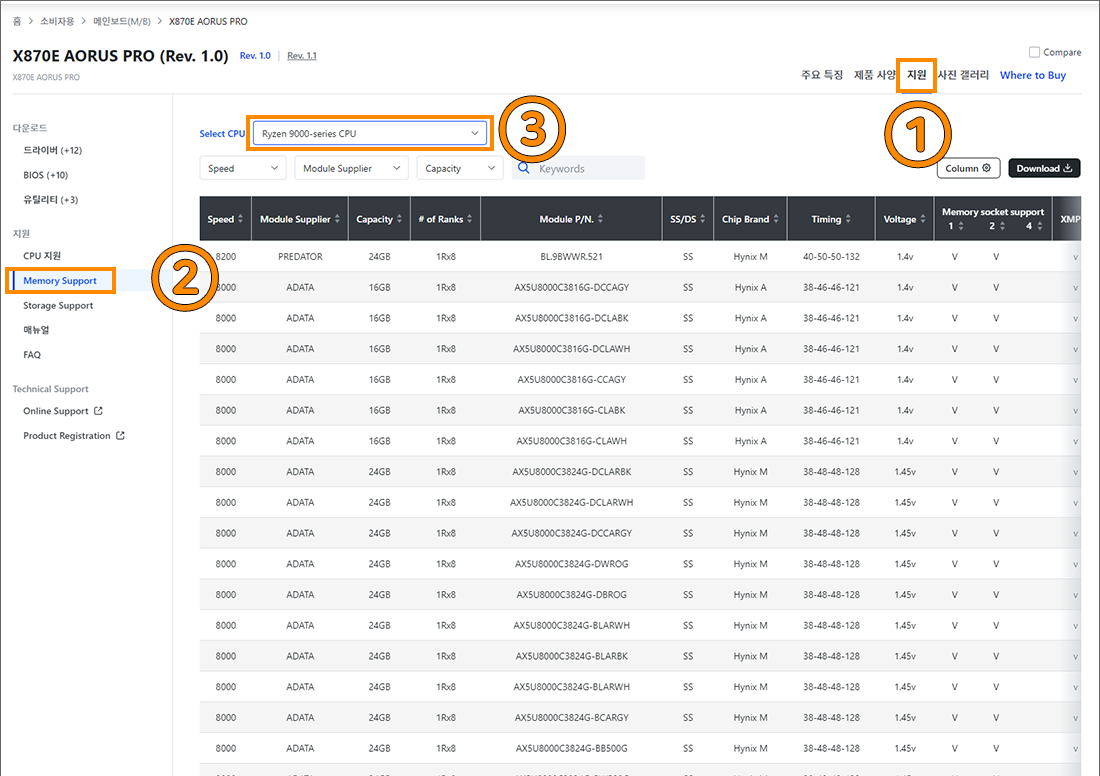This screenshot has height=776, width=1100.
Task: Switch to the 지원 tab
Action: 916,74
